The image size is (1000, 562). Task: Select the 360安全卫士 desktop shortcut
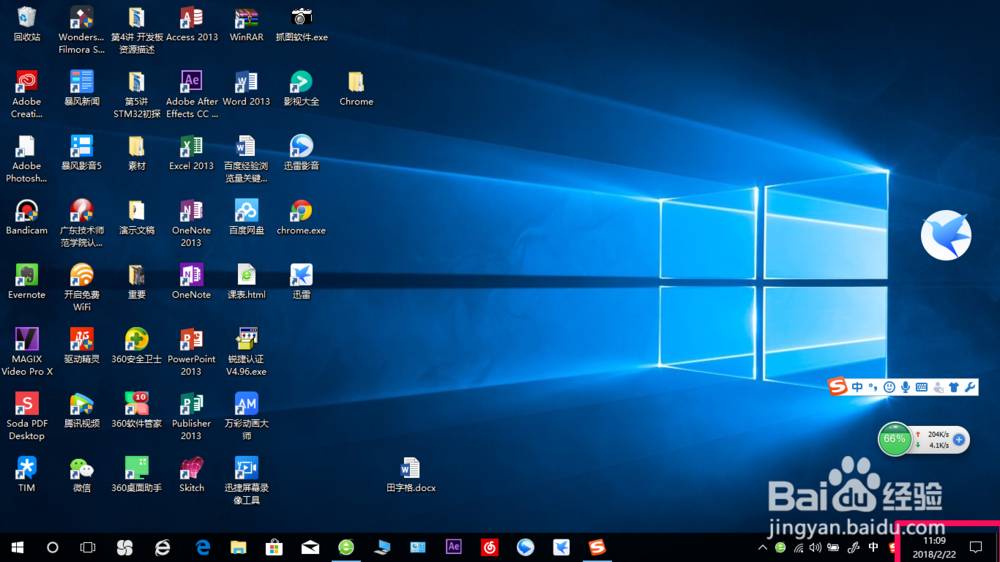point(136,346)
